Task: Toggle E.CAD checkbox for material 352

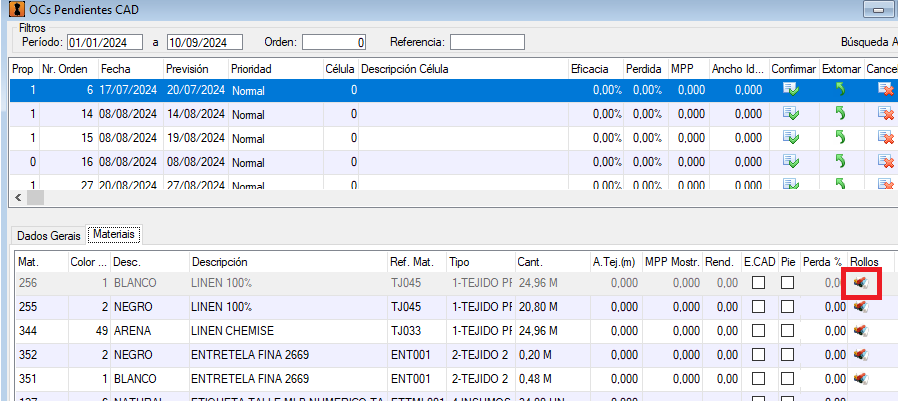Action: (x=758, y=355)
